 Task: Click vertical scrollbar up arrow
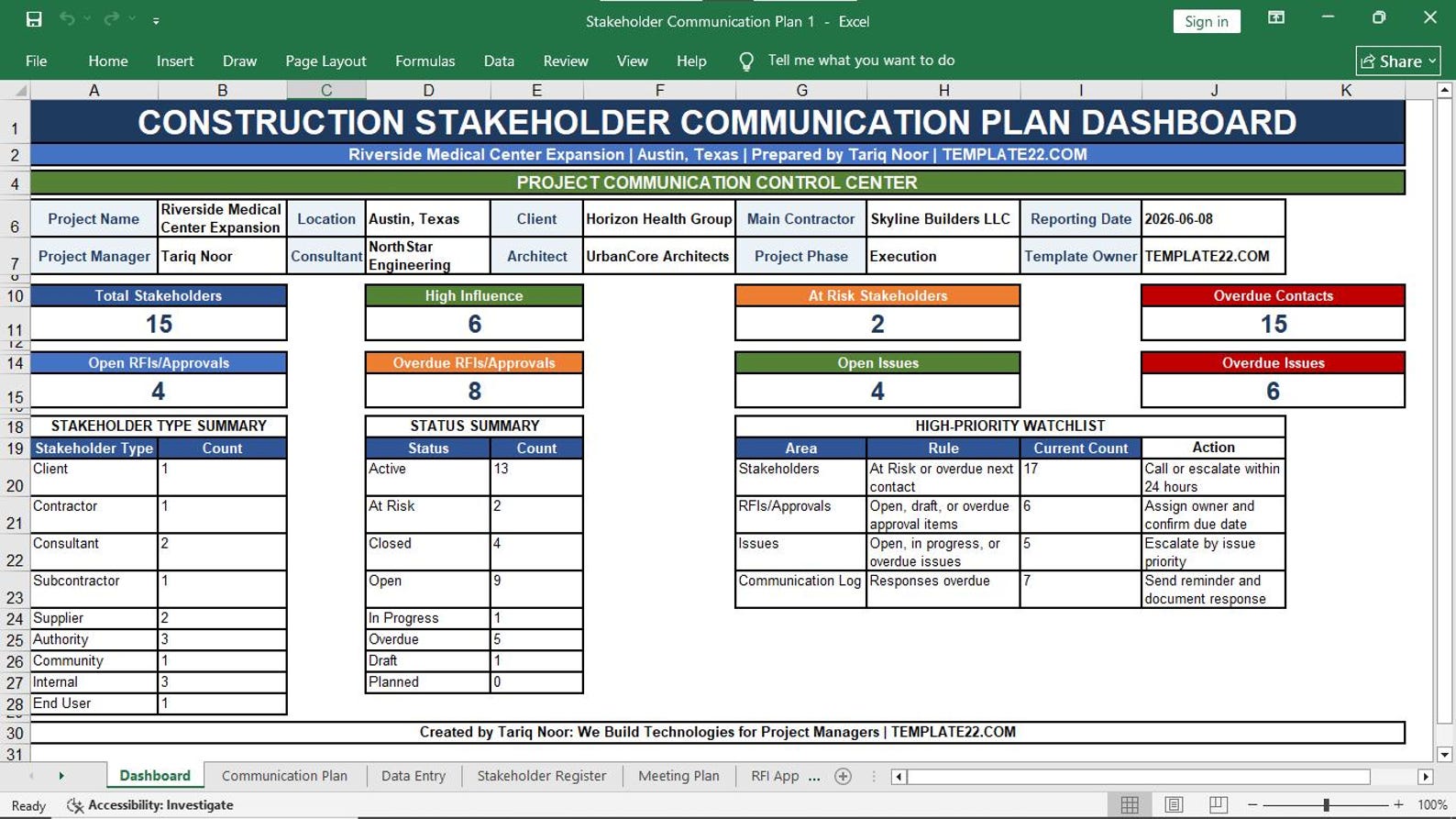pos(1445,90)
